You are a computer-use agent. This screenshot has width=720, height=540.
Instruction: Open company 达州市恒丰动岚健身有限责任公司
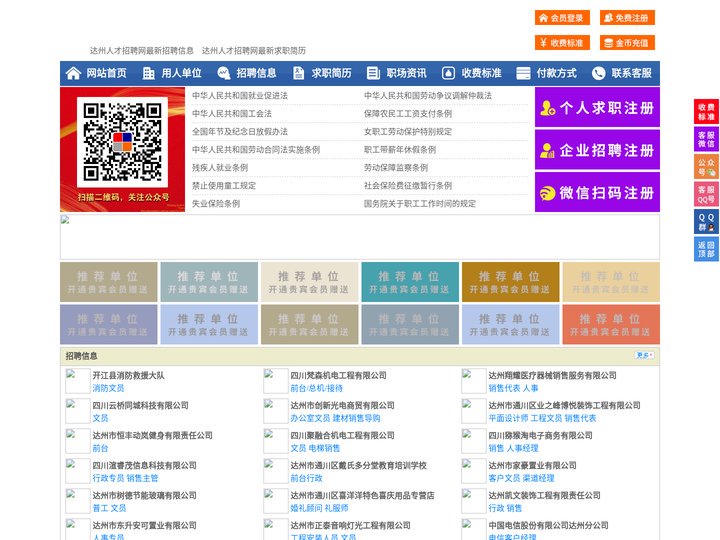point(152,435)
